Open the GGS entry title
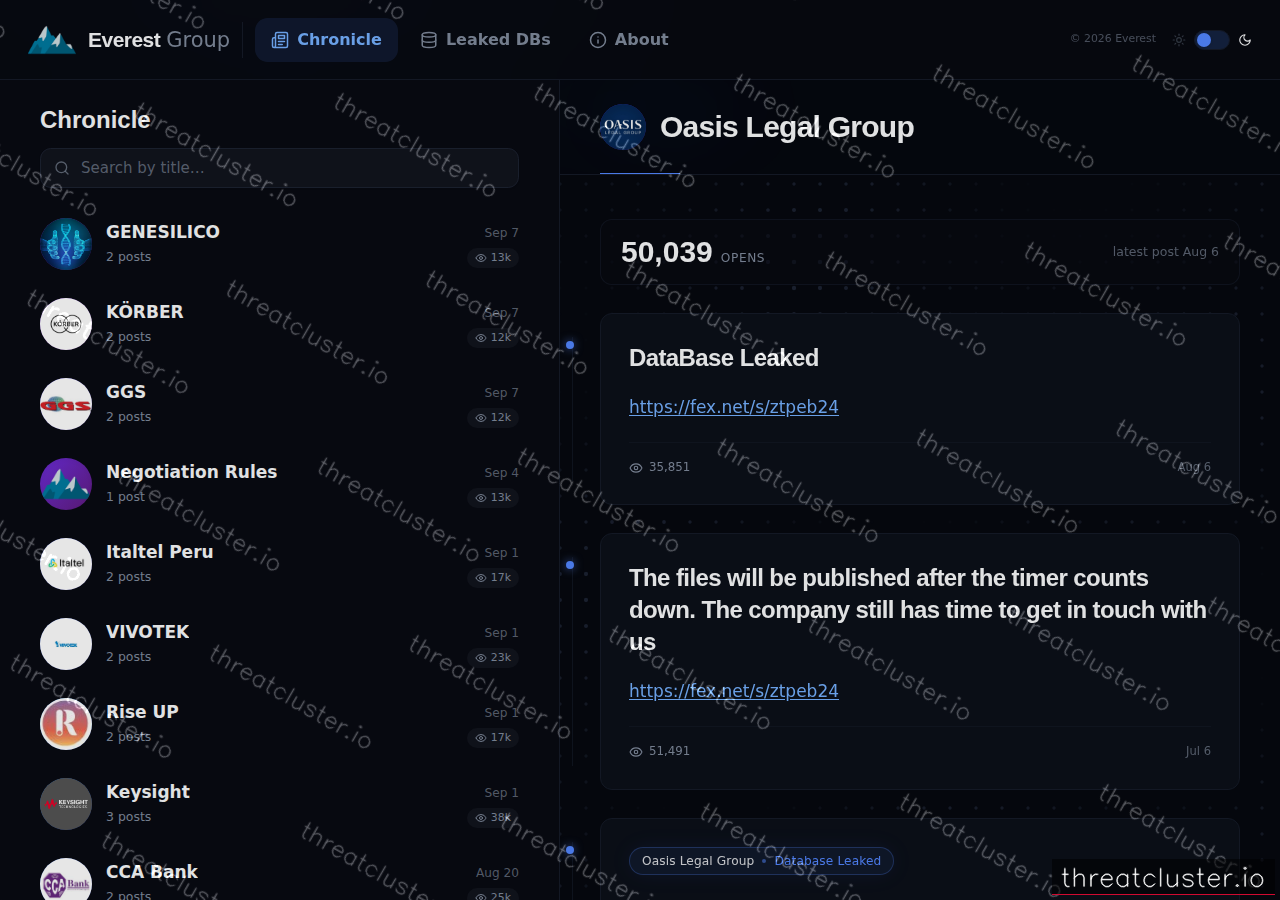The height and width of the screenshot is (900, 1280). tap(126, 392)
